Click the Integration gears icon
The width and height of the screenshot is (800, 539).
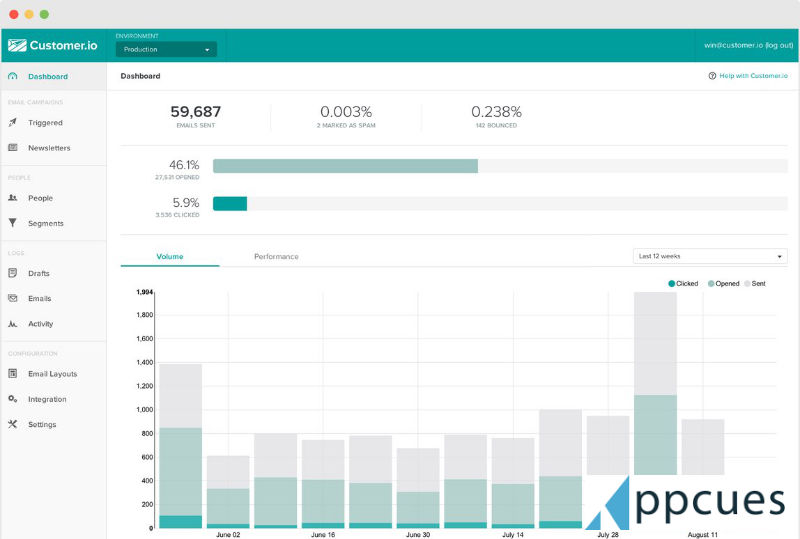[x=13, y=399]
